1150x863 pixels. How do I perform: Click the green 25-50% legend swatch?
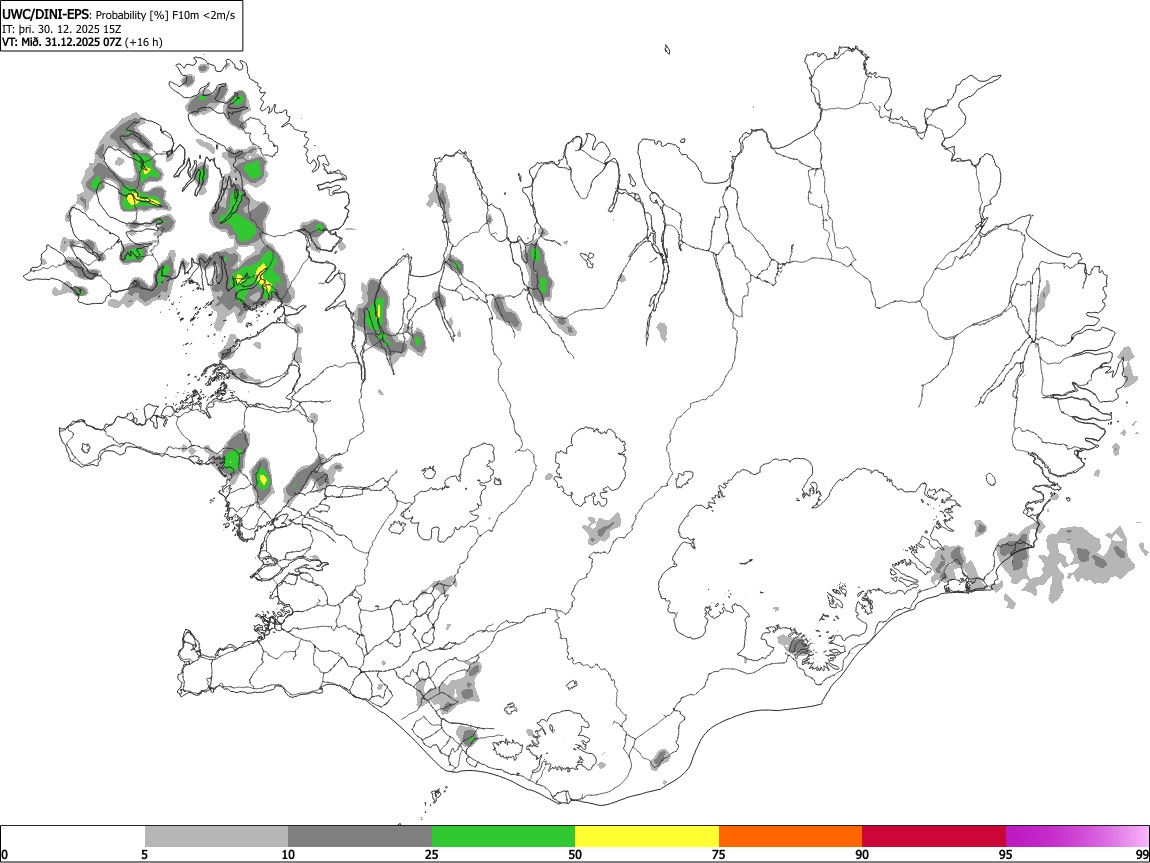coord(503,837)
